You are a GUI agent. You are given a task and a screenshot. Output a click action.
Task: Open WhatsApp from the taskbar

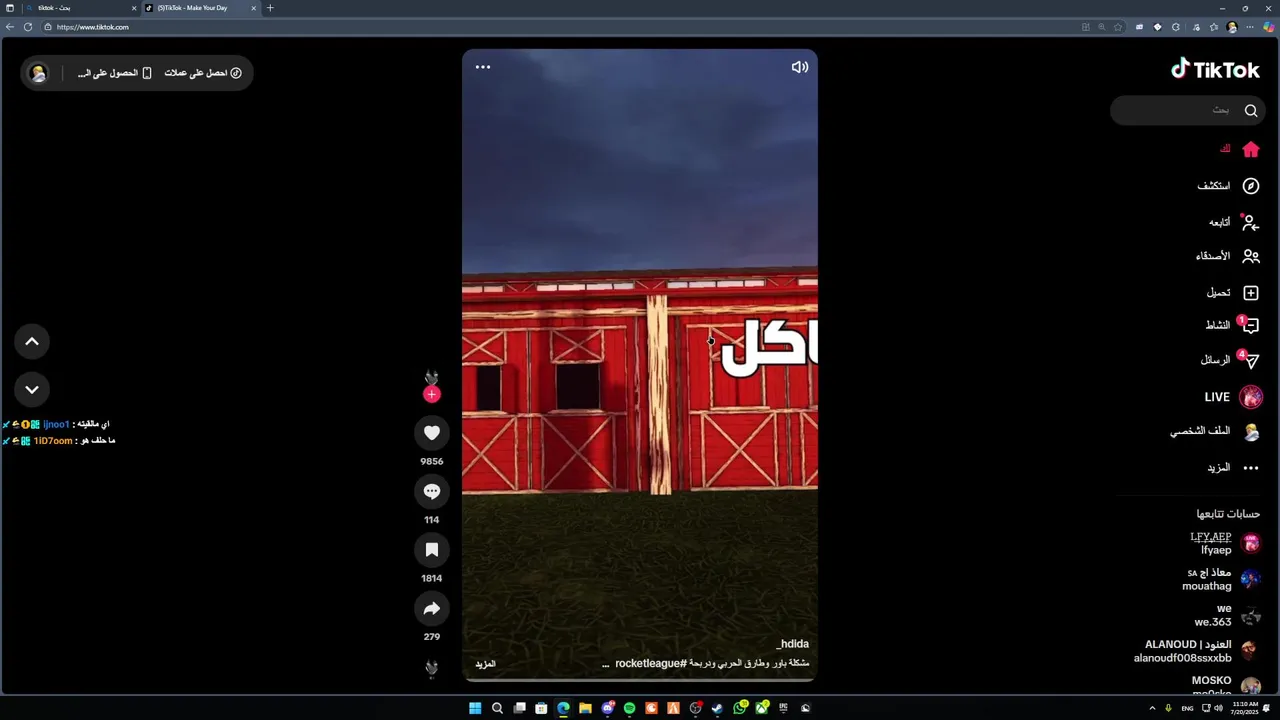(x=740, y=707)
